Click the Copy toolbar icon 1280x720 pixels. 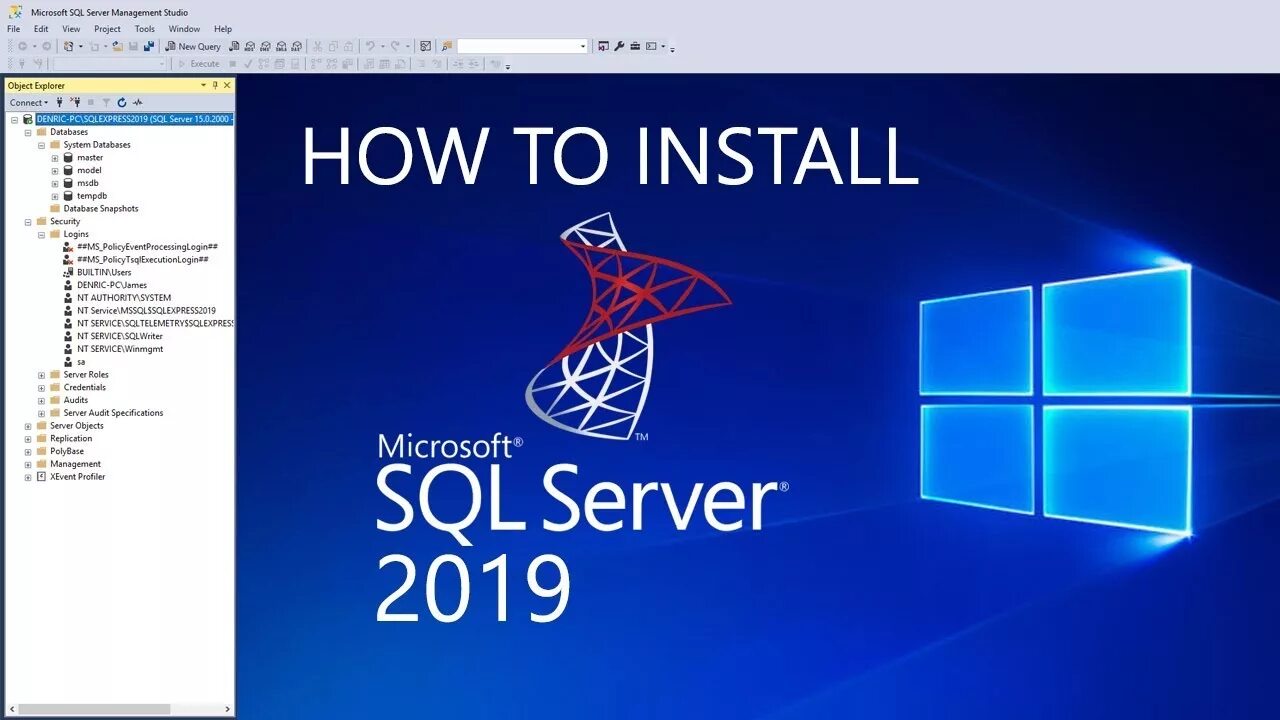333,46
